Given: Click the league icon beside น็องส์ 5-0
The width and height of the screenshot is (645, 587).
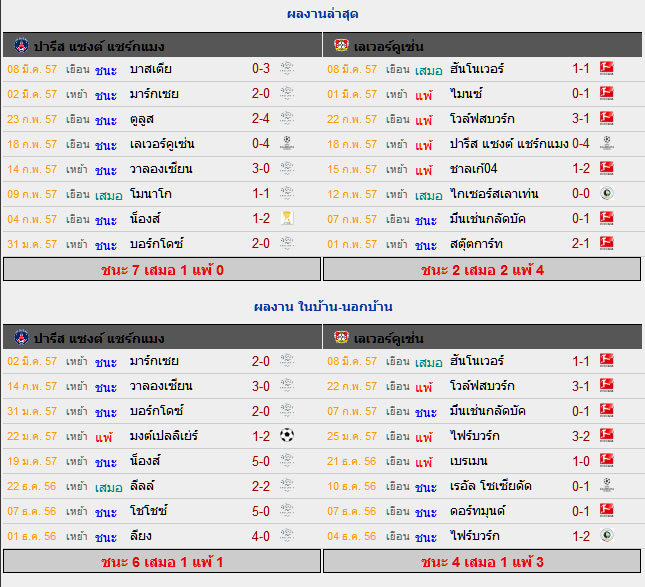Looking at the screenshot, I should pyautogui.click(x=287, y=460).
